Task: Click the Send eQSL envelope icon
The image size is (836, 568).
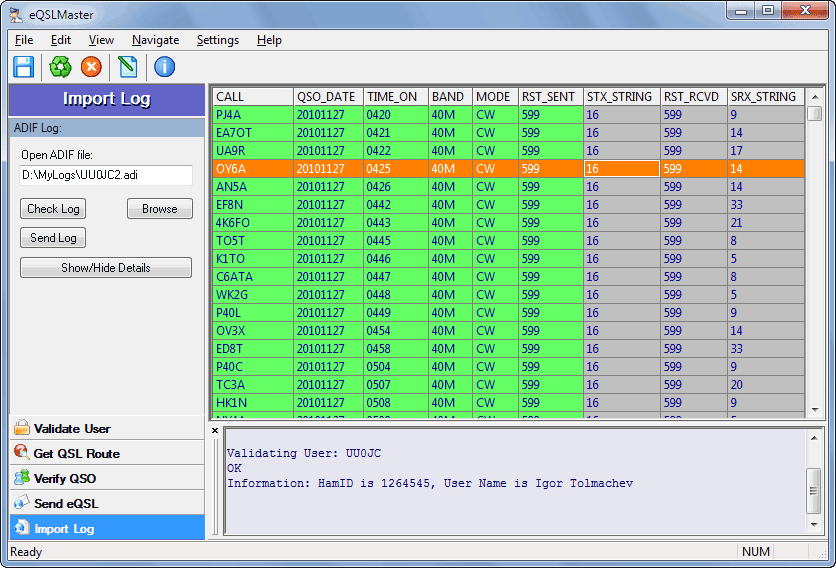Action: [x=22, y=502]
